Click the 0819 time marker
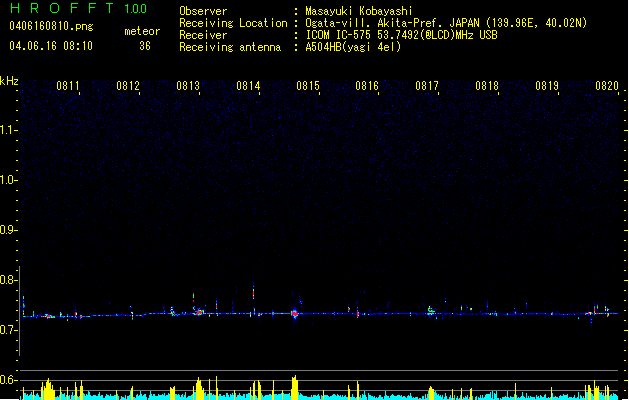629x400 pixels. pos(547,86)
